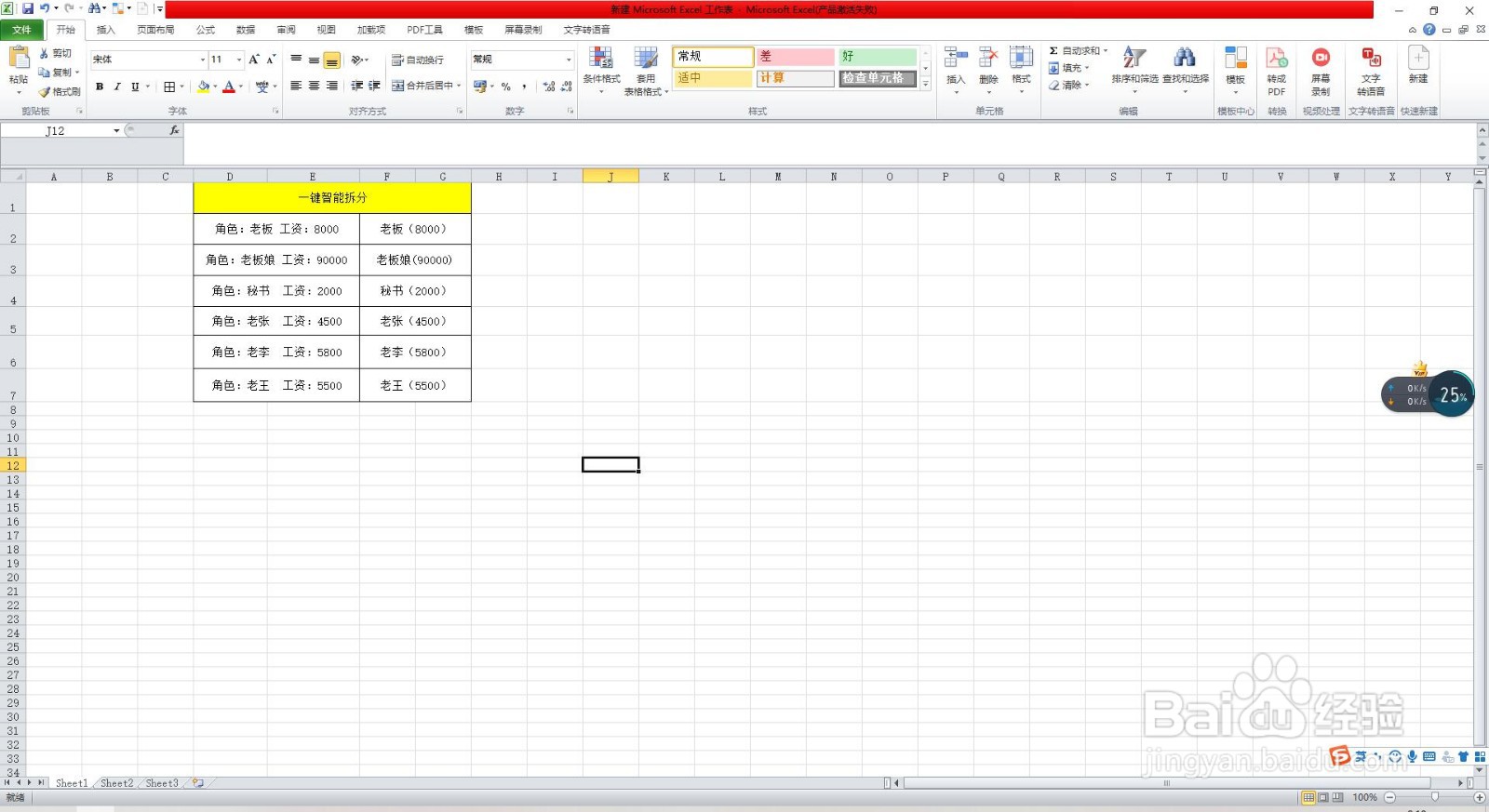Apply the 好 green cell style

877,57
